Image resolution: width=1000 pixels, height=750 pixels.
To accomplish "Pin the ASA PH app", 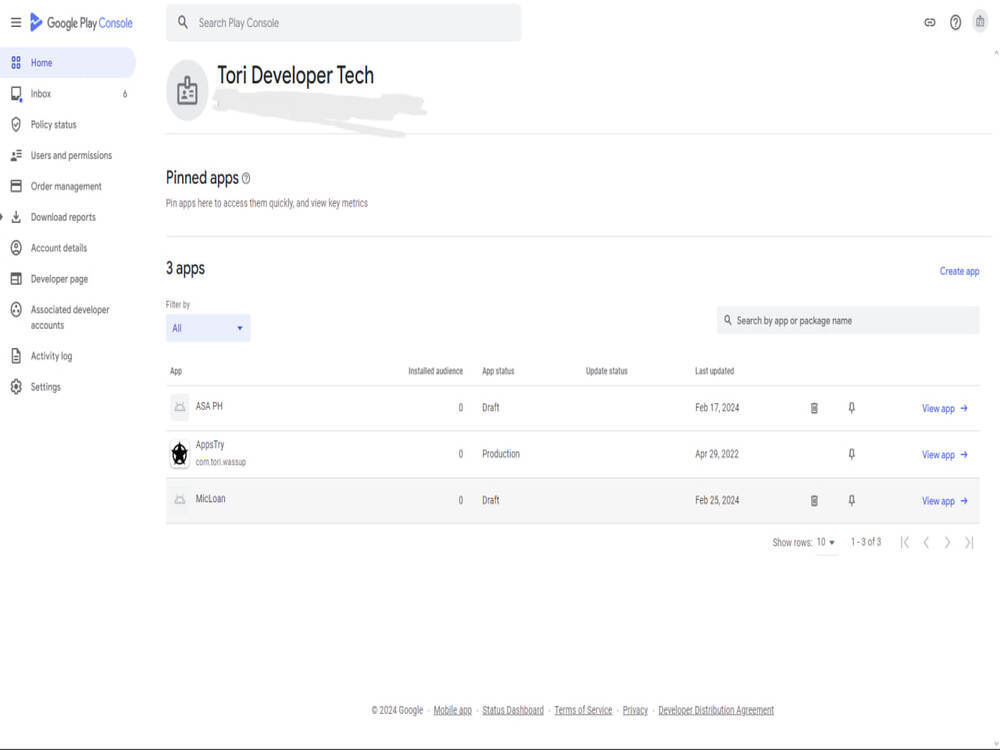I will coord(850,407).
